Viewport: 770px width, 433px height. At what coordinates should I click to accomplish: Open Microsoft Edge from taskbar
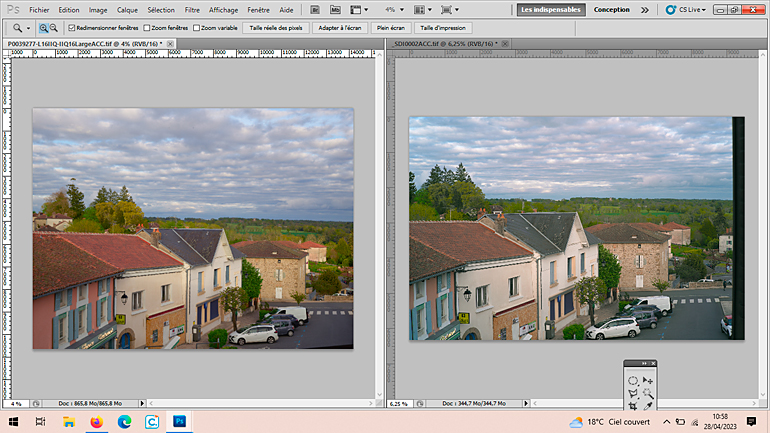[x=124, y=422]
